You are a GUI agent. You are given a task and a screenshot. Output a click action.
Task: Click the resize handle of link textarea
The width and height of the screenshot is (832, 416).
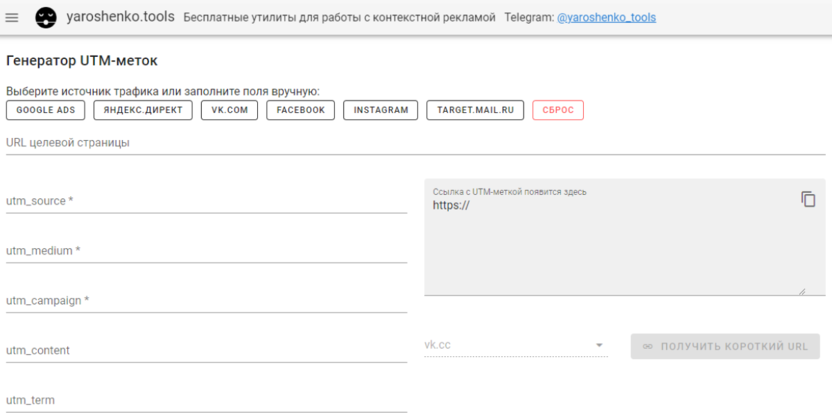coord(801,290)
